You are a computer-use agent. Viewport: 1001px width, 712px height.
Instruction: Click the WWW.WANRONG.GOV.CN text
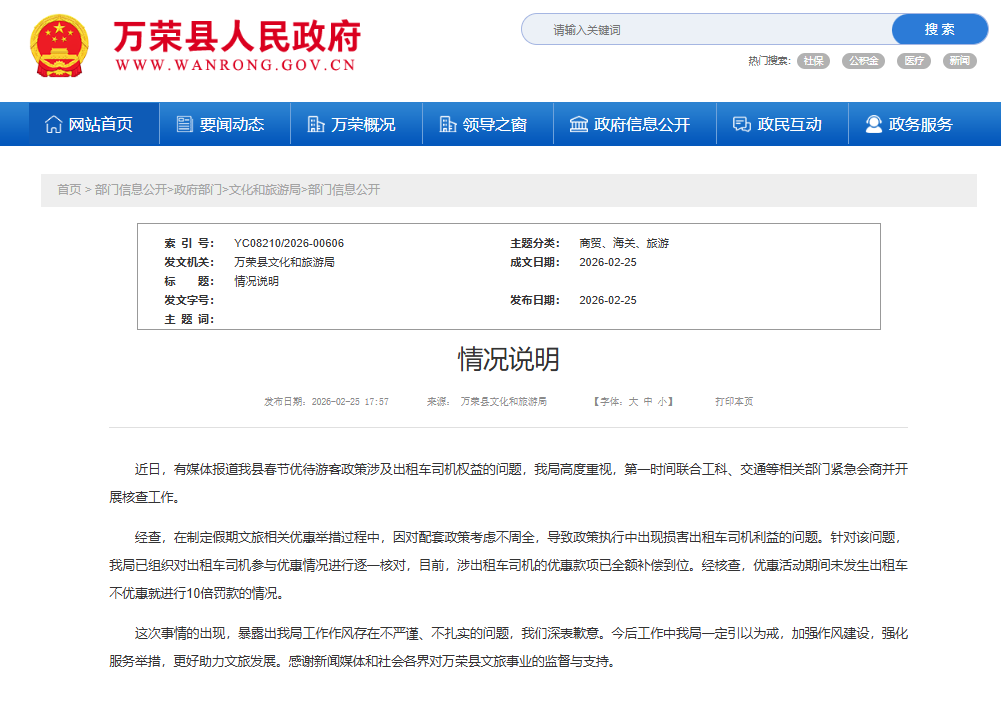click(236, 65)
